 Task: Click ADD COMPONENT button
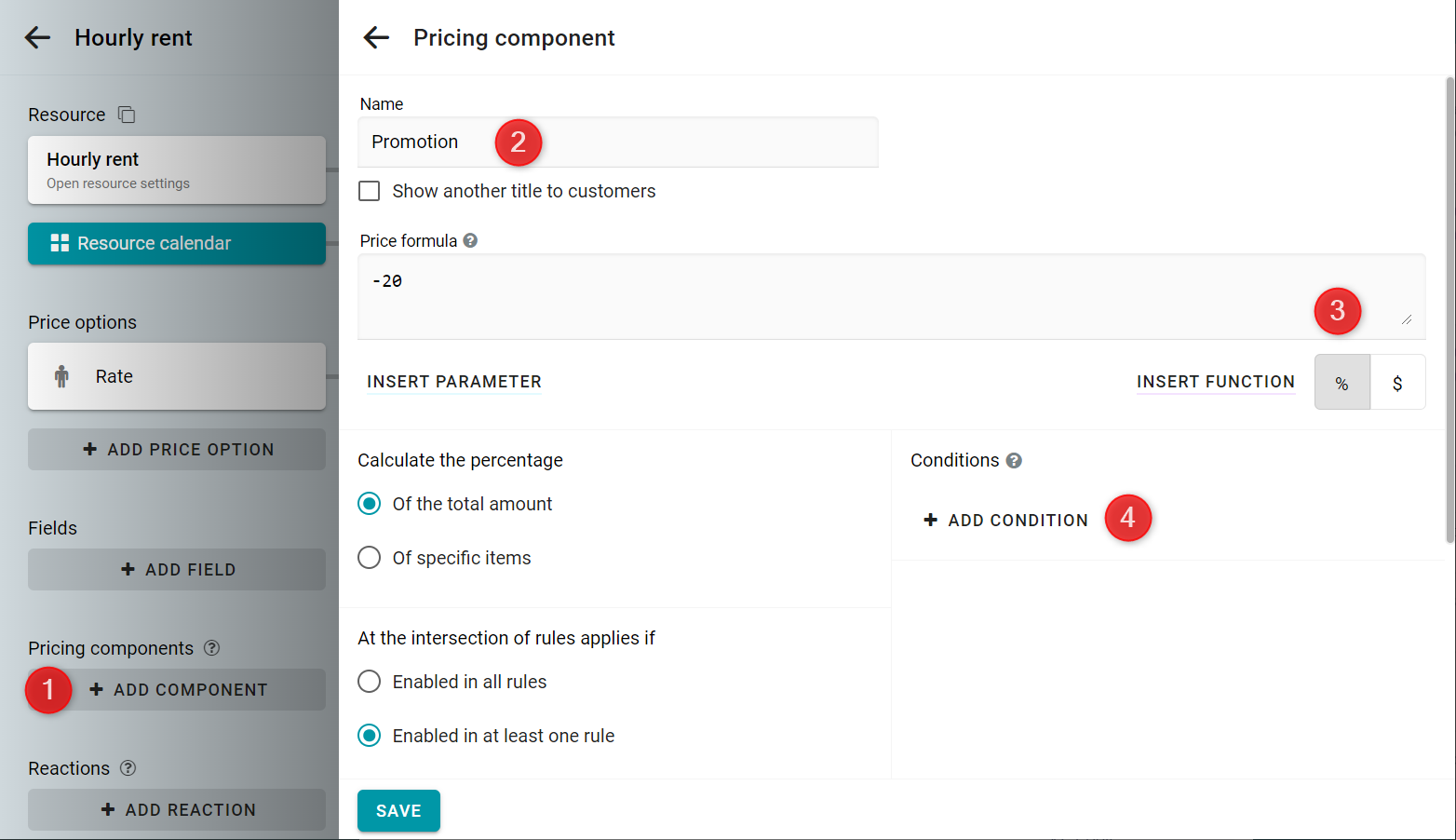pos(177,689)
